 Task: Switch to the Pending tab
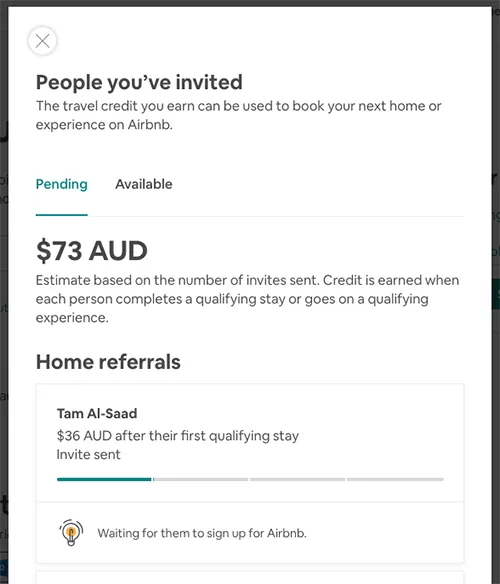pos(61,184)
